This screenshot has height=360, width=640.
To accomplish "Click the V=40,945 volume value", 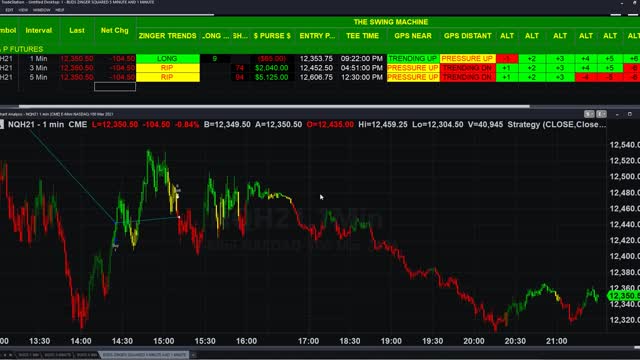I will tap(485, 124).
